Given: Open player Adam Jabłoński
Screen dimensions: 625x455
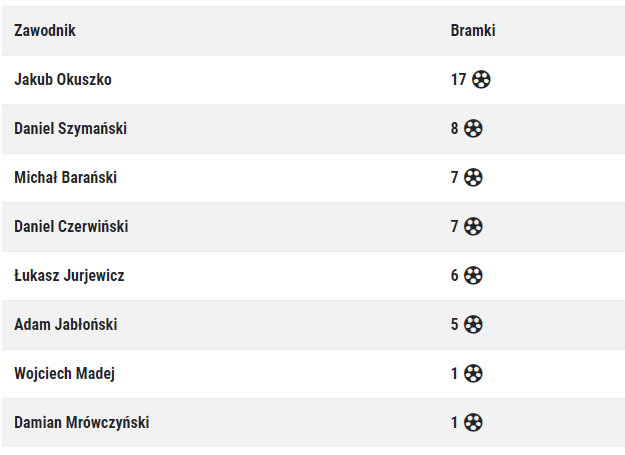Looking at the screenshot, I should [66, 324].
